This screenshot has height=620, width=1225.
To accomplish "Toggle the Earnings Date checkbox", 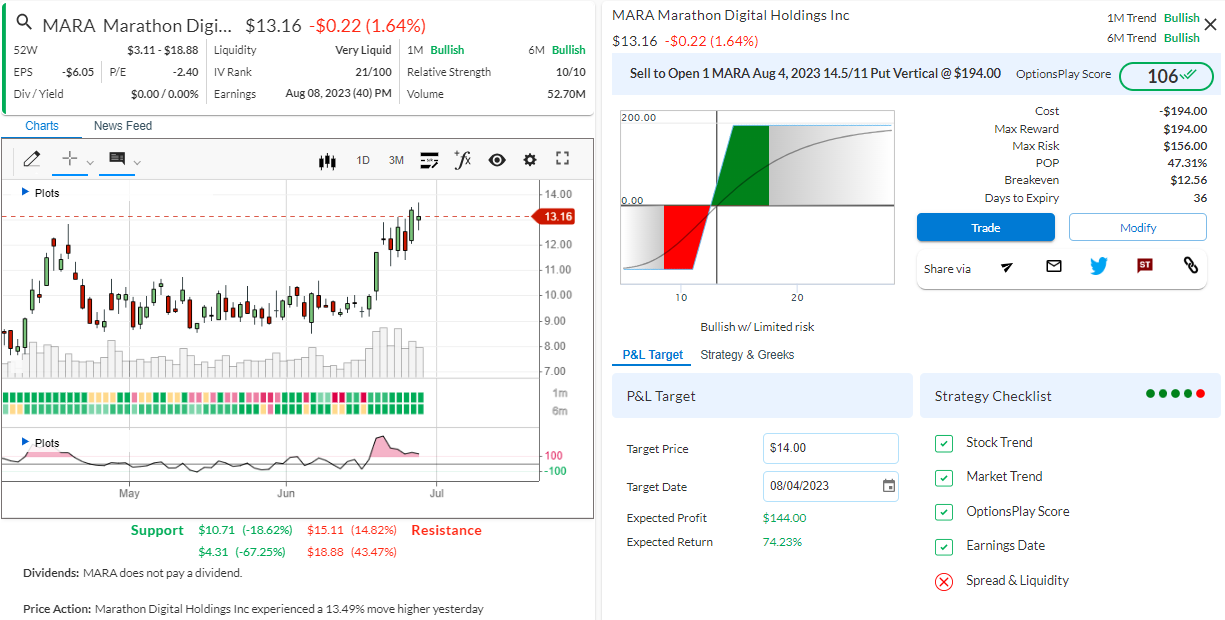I will coord(944,546).
